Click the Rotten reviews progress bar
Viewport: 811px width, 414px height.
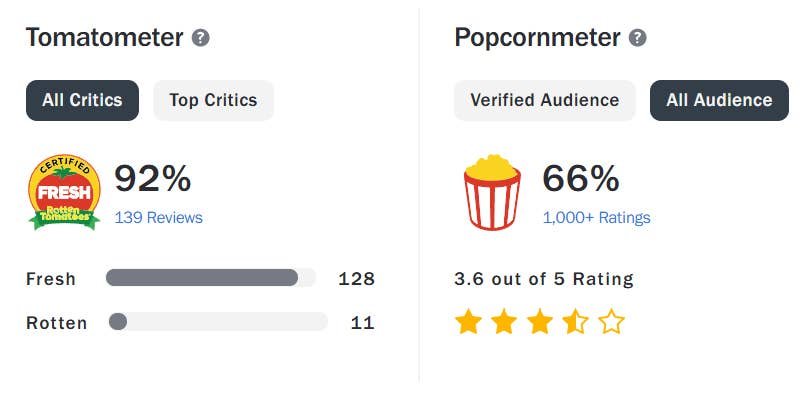point(218,321)
